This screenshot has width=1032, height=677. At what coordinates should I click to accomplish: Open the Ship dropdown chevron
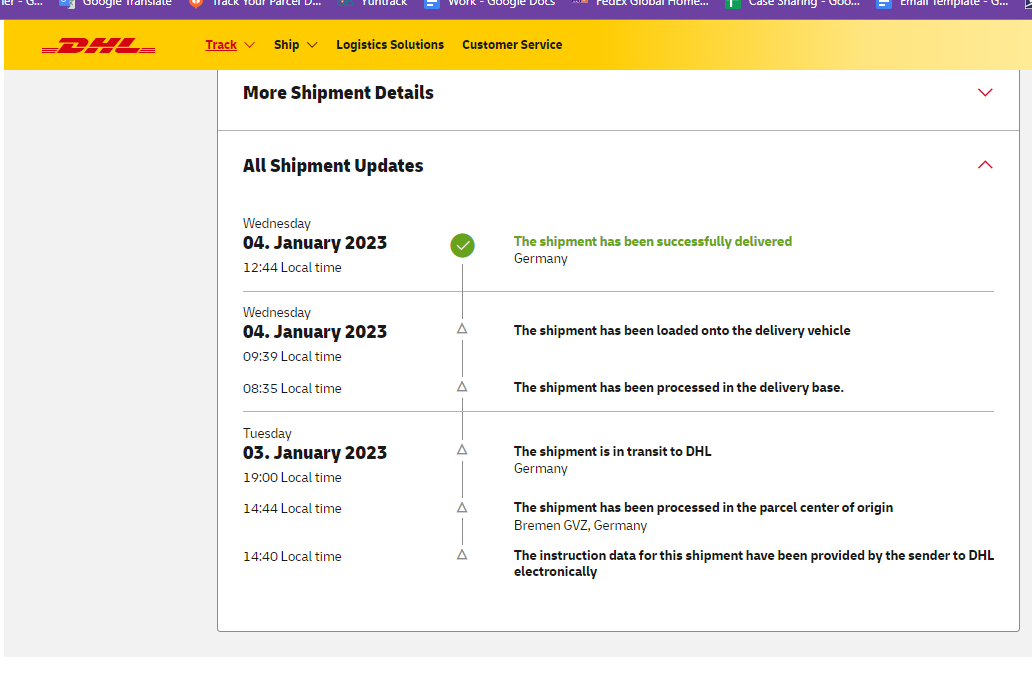click(312, 45)
